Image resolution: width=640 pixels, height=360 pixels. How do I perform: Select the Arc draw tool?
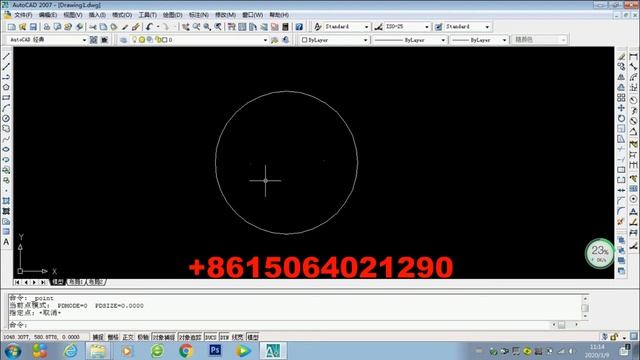6,108
